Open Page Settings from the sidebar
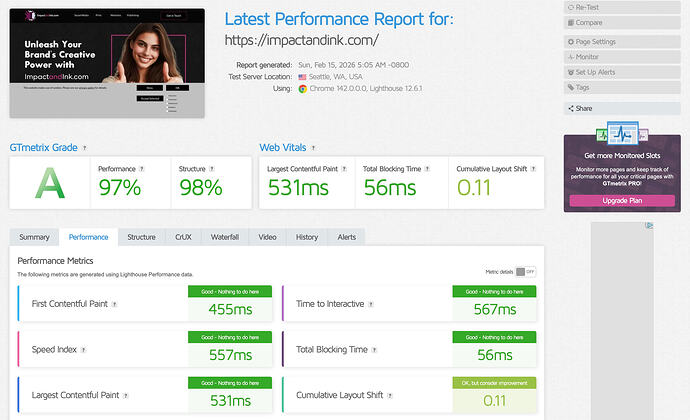Viewport: 690px width, 420px height. point(608,42)
